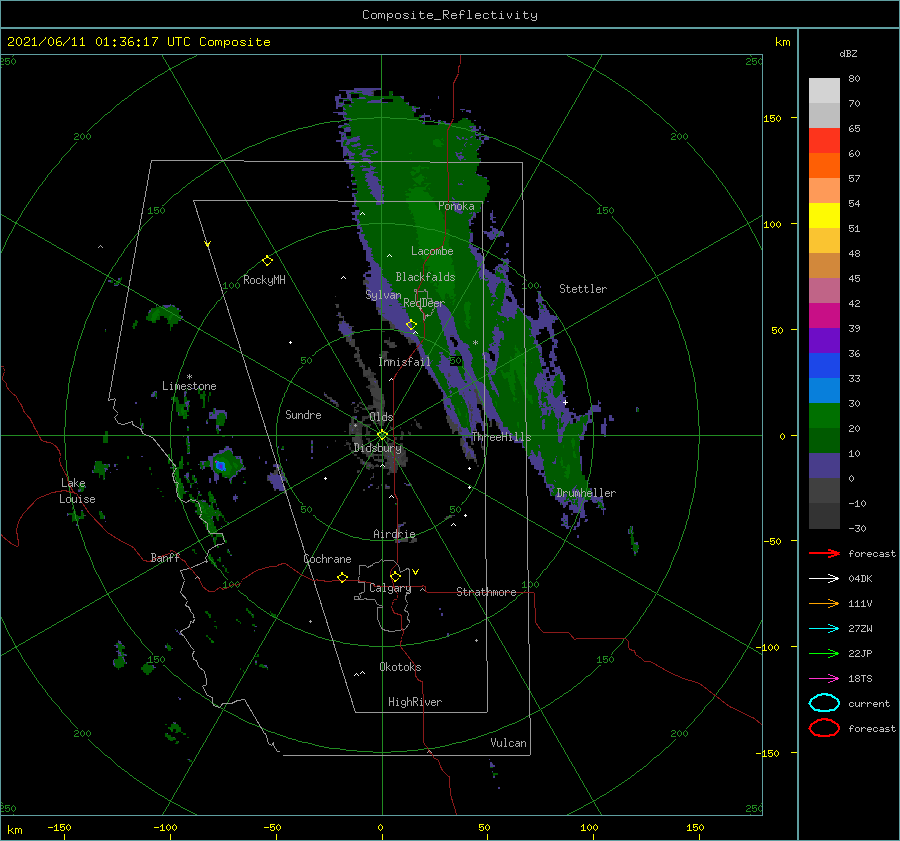Screen dimensions: 900x841
Task: Click yellow diamond marker above Calgary label
Action: coord(395,576)
